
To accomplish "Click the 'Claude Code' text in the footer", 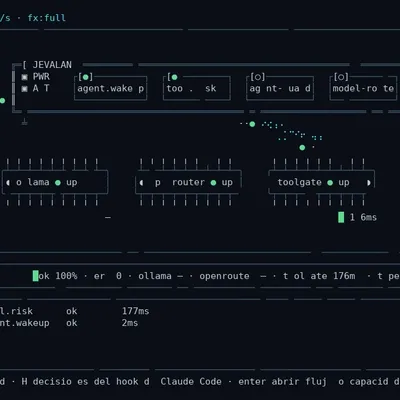I will [191, 381].
